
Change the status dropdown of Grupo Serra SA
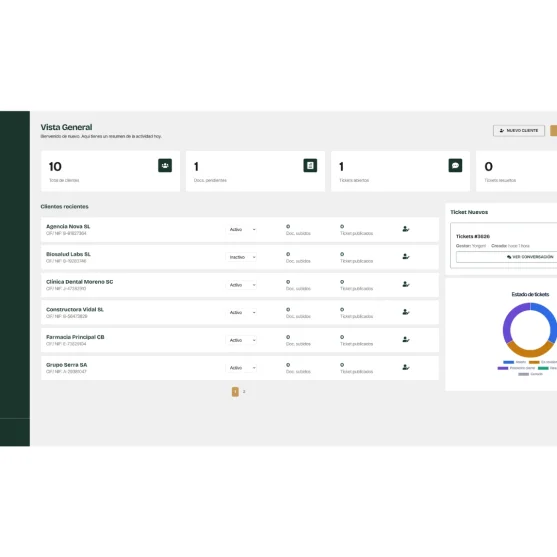click(241, 368)
